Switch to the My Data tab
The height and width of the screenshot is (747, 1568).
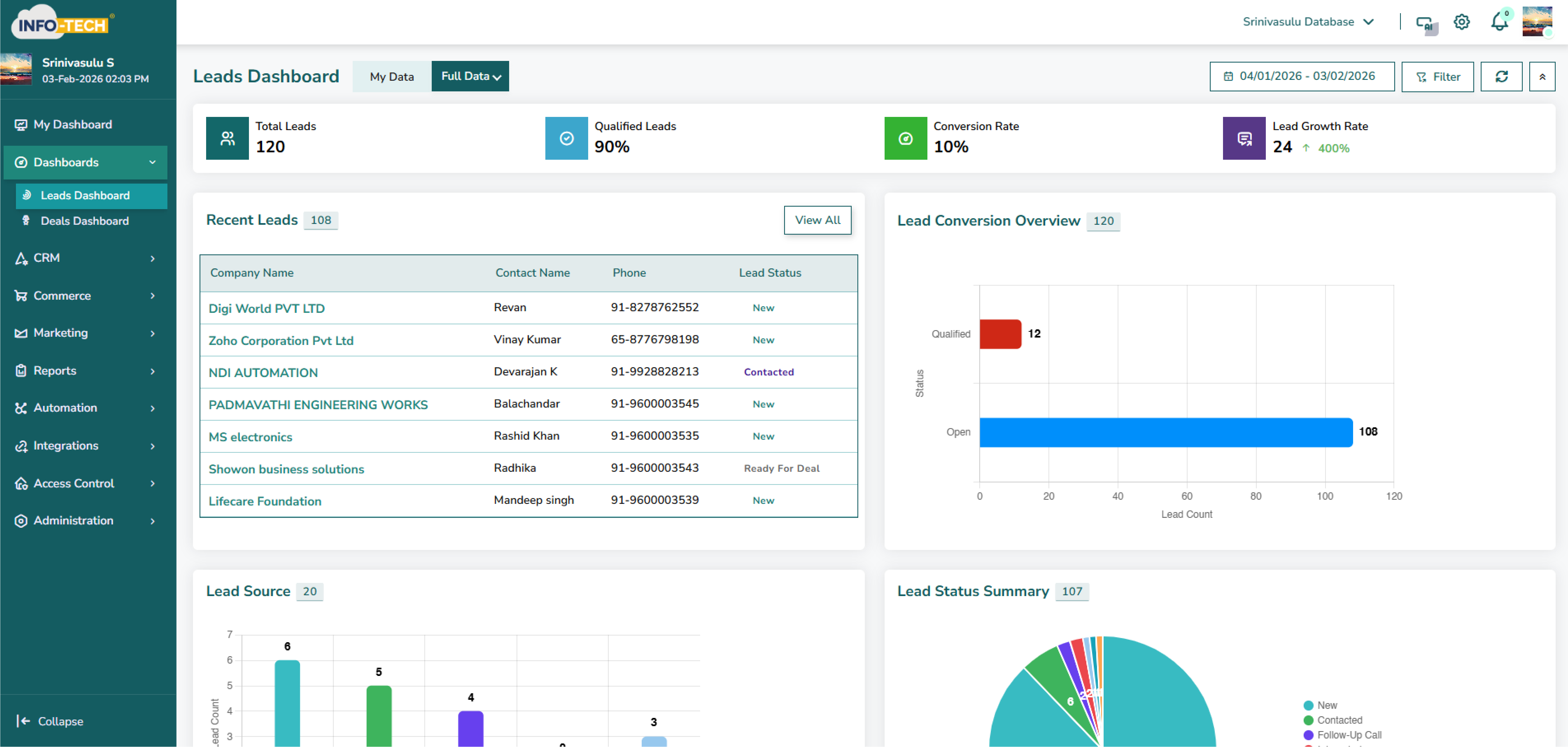pyautogui.click(x=391, y=77)
